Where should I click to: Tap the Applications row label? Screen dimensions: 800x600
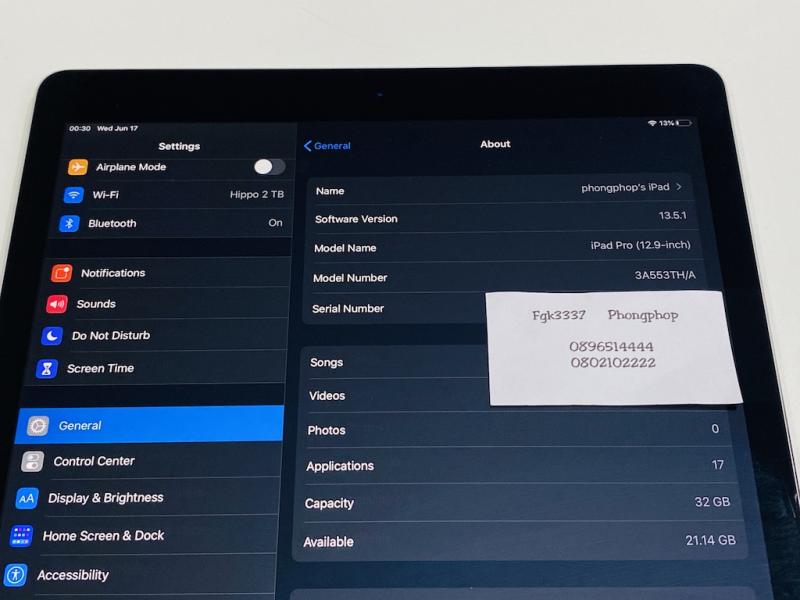click(x=340, y=466)
